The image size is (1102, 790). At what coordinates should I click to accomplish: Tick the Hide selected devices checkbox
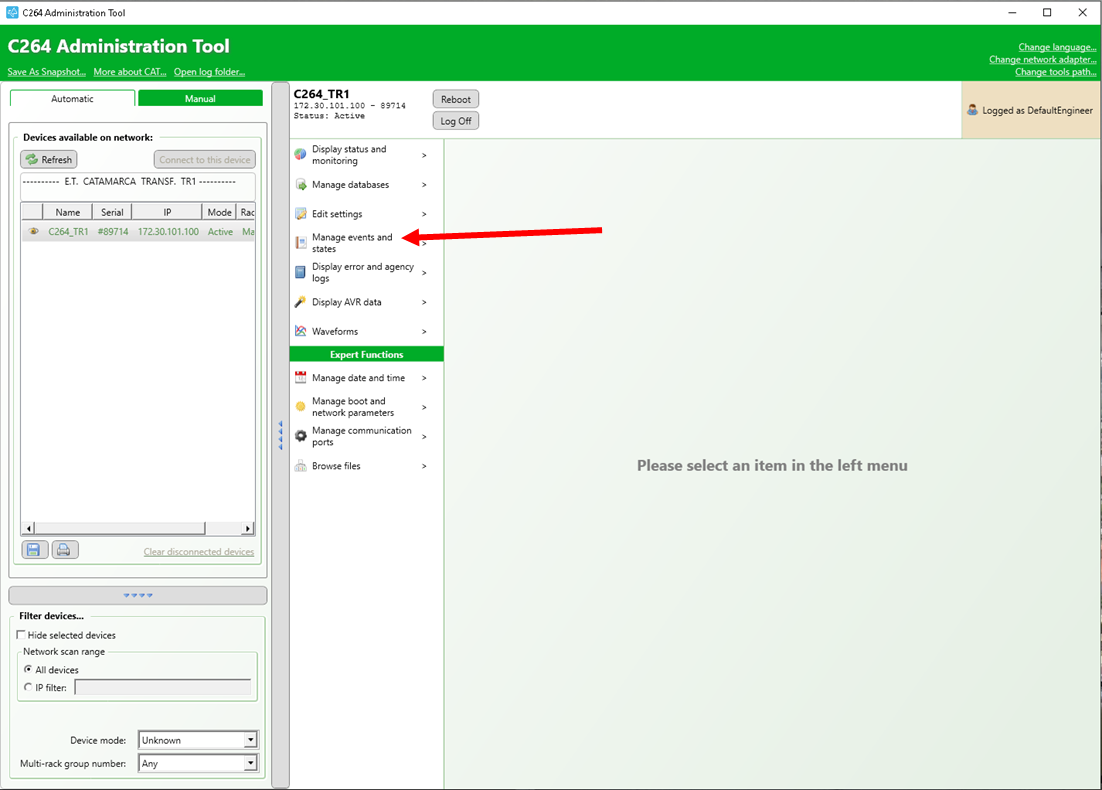[21, 635]
